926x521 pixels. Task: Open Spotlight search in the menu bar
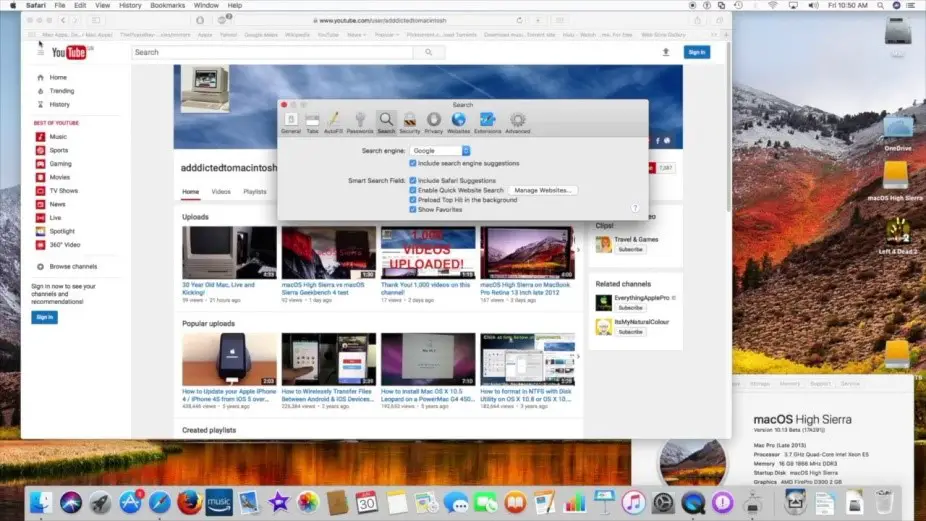(880, 5)
